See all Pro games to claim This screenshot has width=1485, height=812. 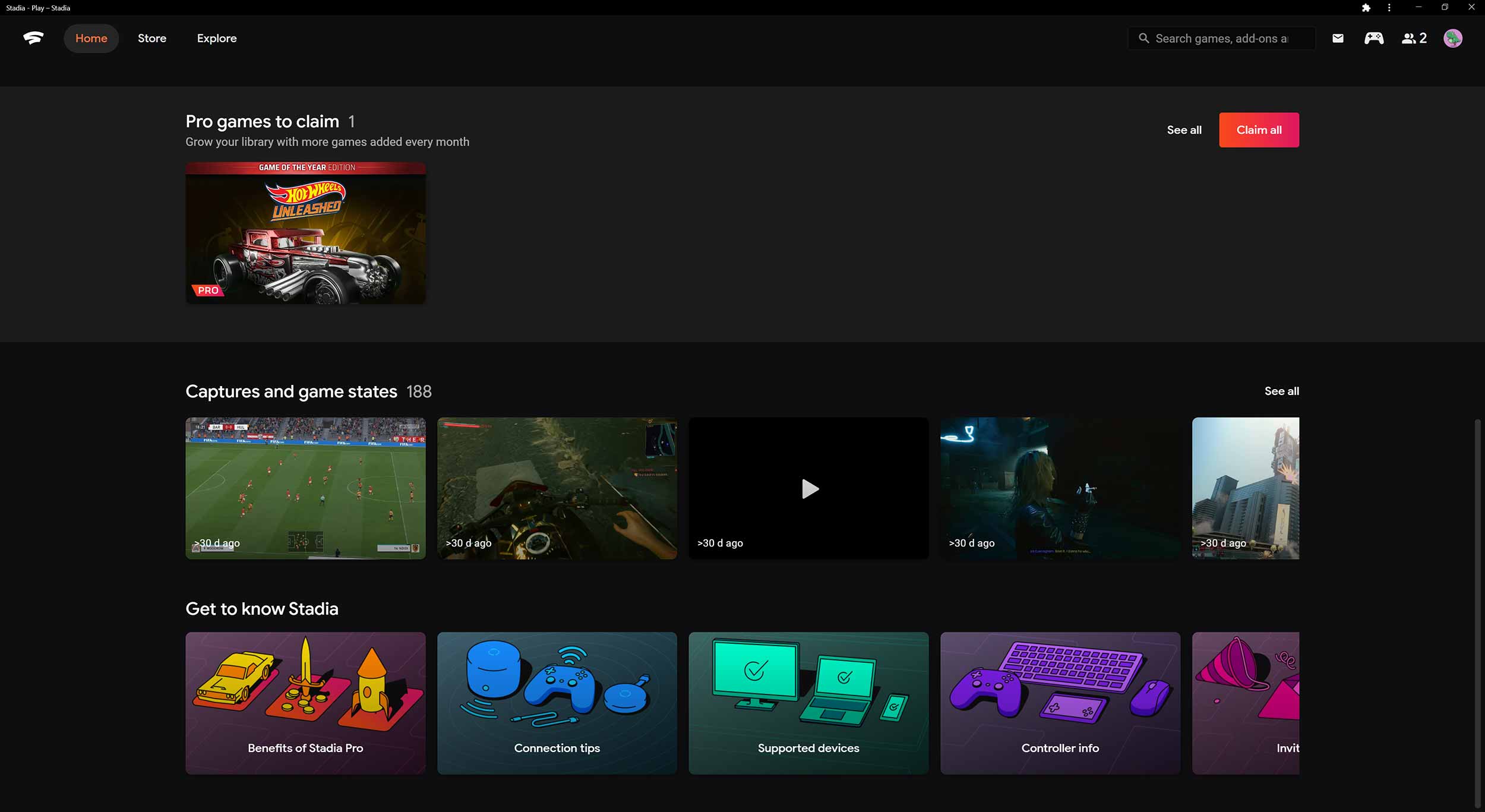coord(1184,129)
